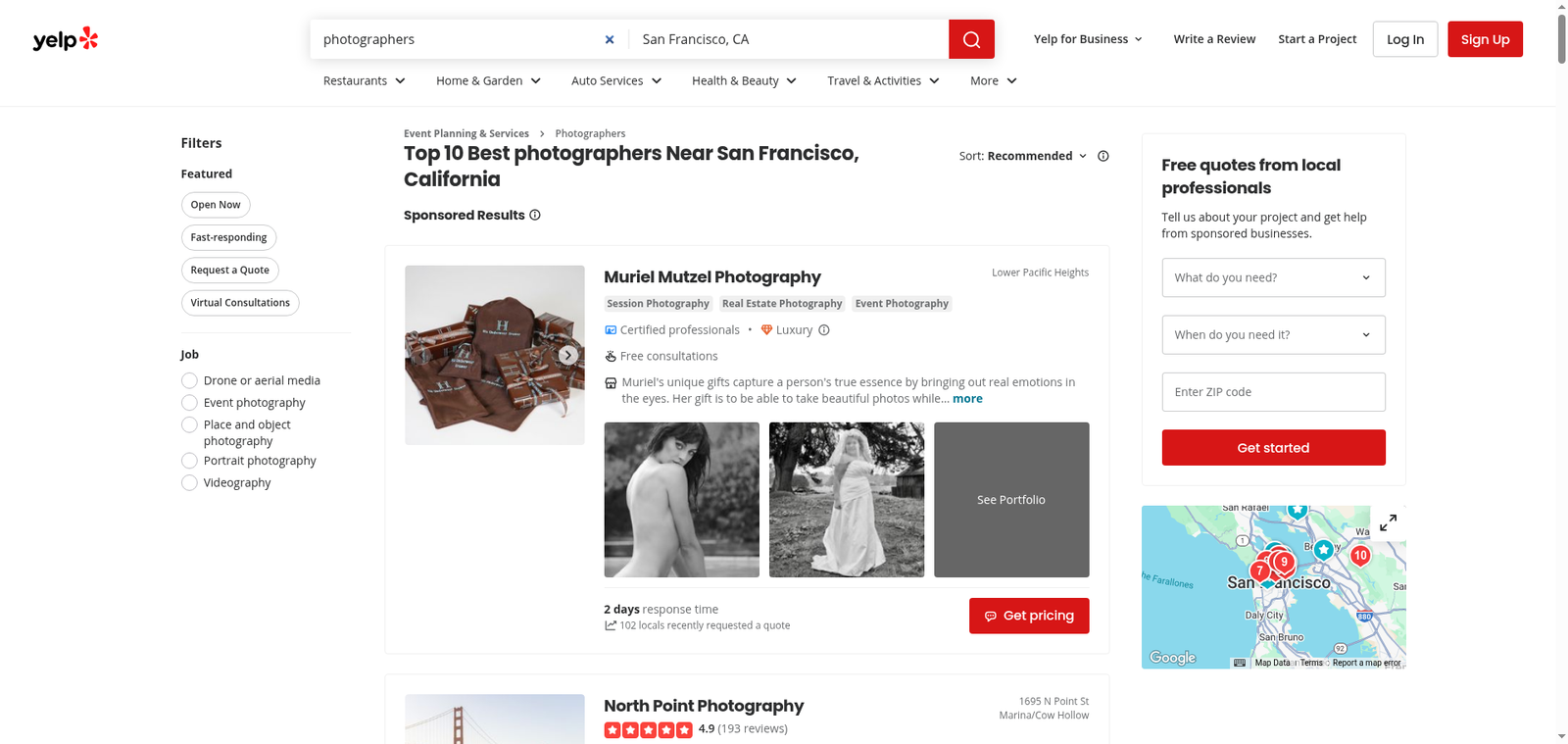This screenshot has height=744, width=1568.
Task: Open the More categories dropdown
Action: pos(994,80)
